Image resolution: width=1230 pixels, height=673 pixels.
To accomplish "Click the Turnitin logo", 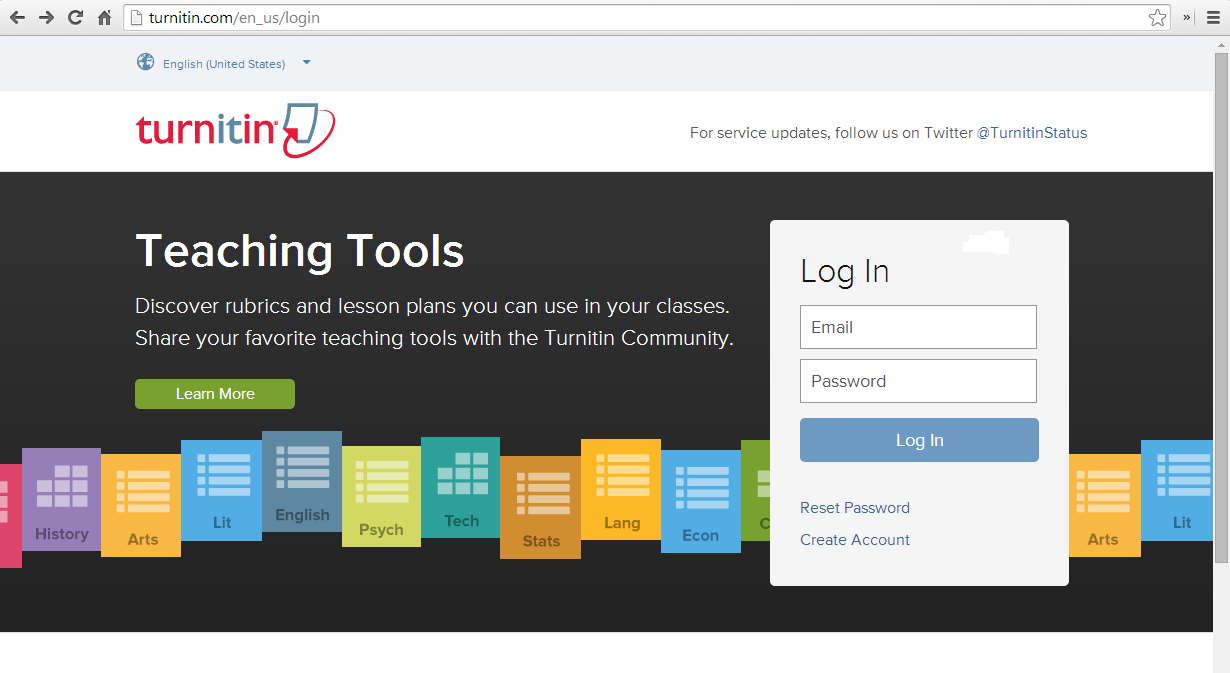I will [x=235, y=130].
